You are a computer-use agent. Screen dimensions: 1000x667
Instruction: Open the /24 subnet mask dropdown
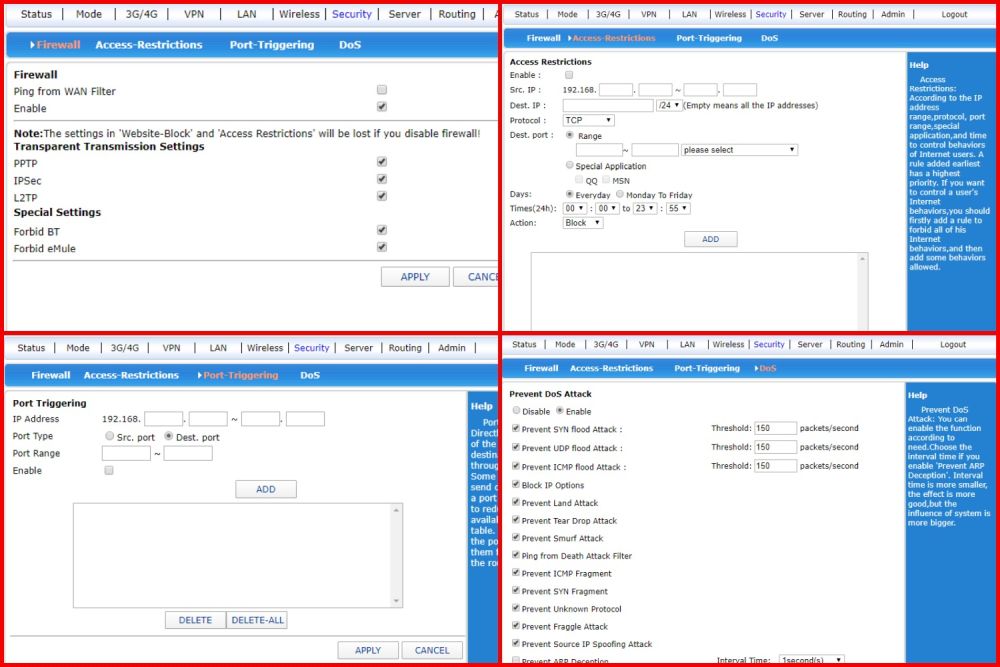click(669, 105)
